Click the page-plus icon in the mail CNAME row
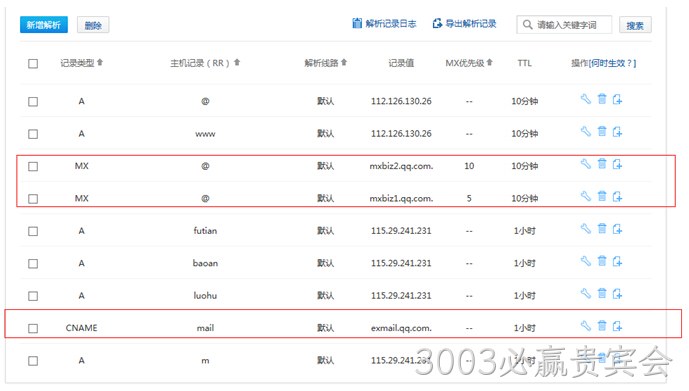The image size is (689, 391). coord(617,326)
